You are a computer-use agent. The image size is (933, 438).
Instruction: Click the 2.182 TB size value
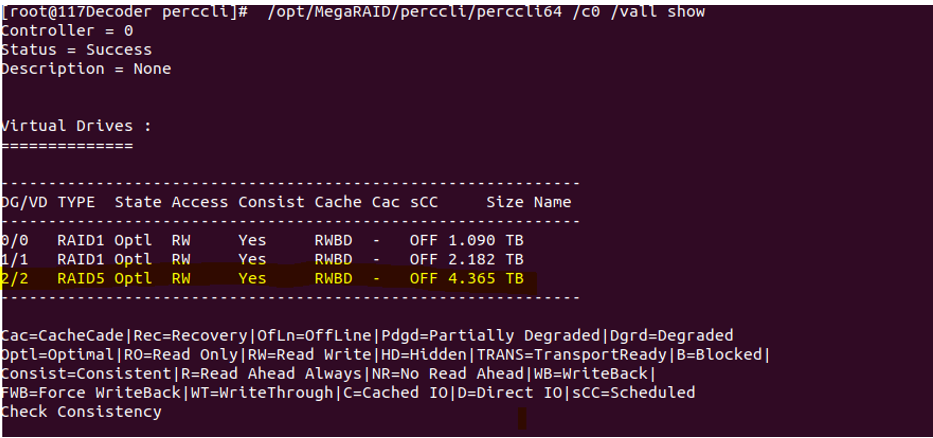(486, 260)
